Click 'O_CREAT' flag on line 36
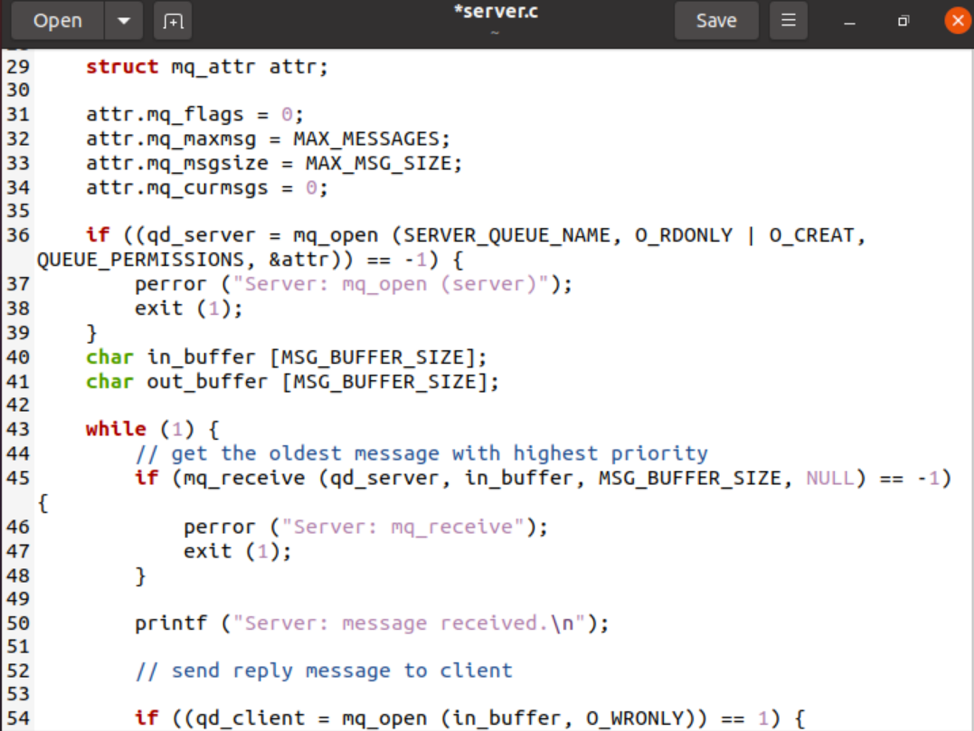 click(x=811, y=236)
